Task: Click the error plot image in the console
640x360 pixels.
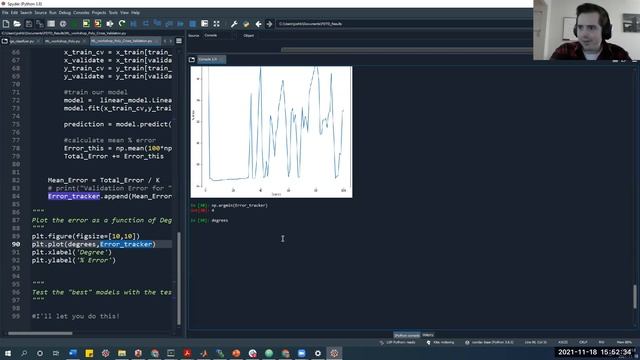Action: click(x=271, y=132)
